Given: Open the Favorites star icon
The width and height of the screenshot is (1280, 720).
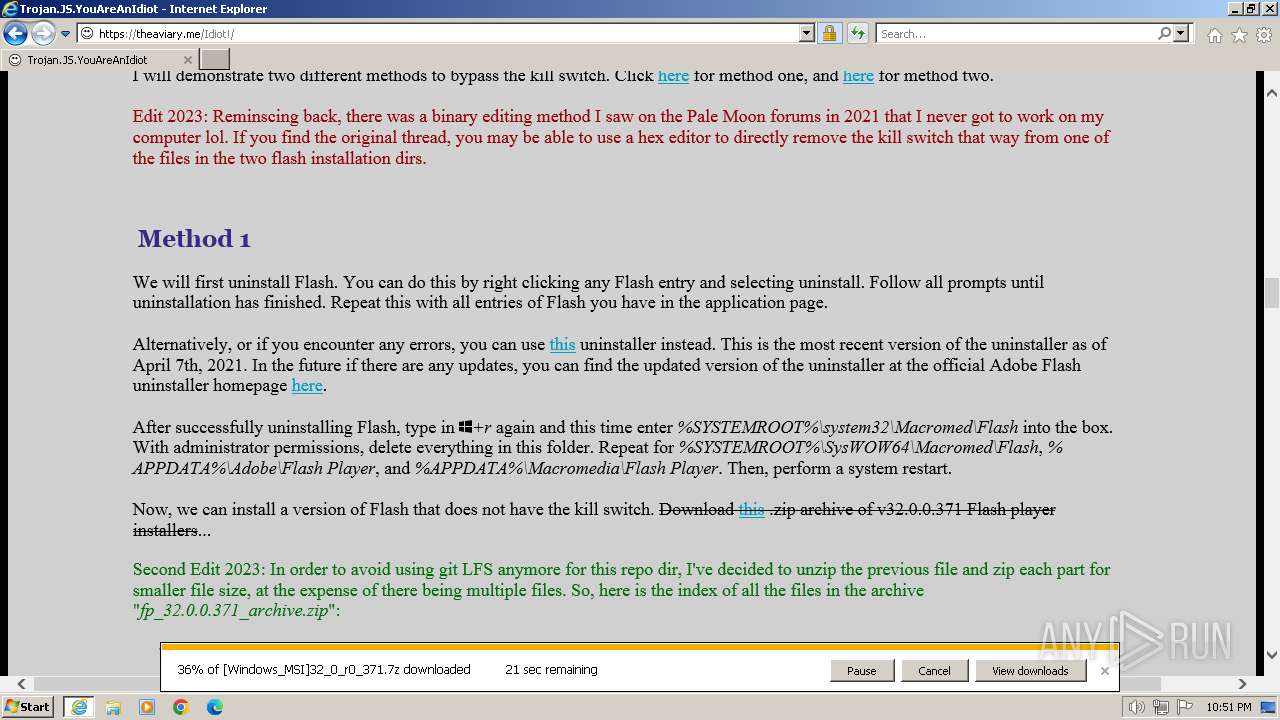Looking at the screenshot, I should point(1239,35).
